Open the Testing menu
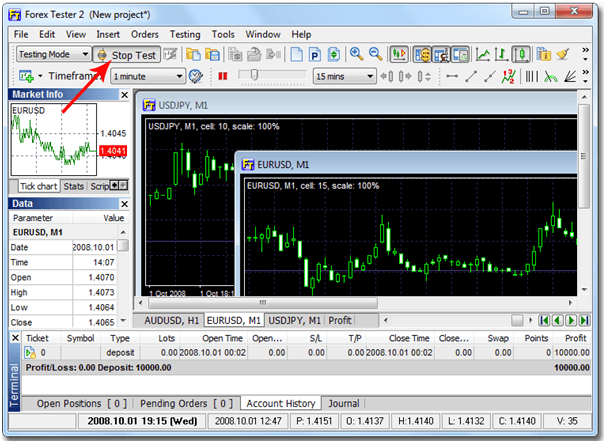The image size is (606, 443). [x=185, y=34]
